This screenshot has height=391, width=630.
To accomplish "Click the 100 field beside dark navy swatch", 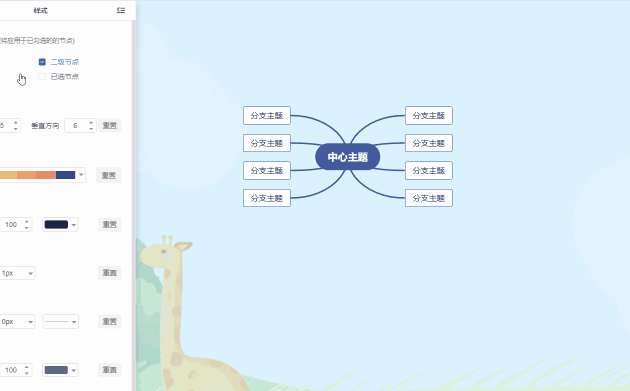I will click(x=11, y=224).
